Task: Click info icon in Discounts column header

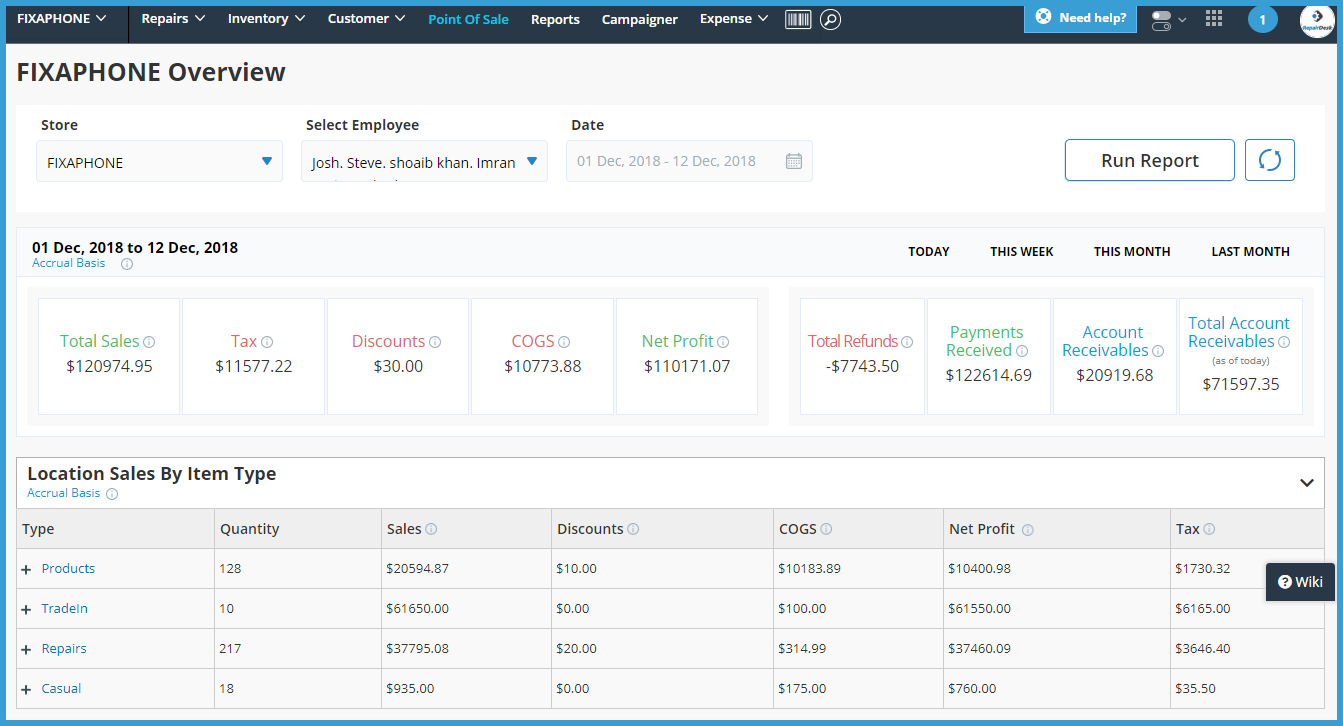Action: tap(633, 529)
